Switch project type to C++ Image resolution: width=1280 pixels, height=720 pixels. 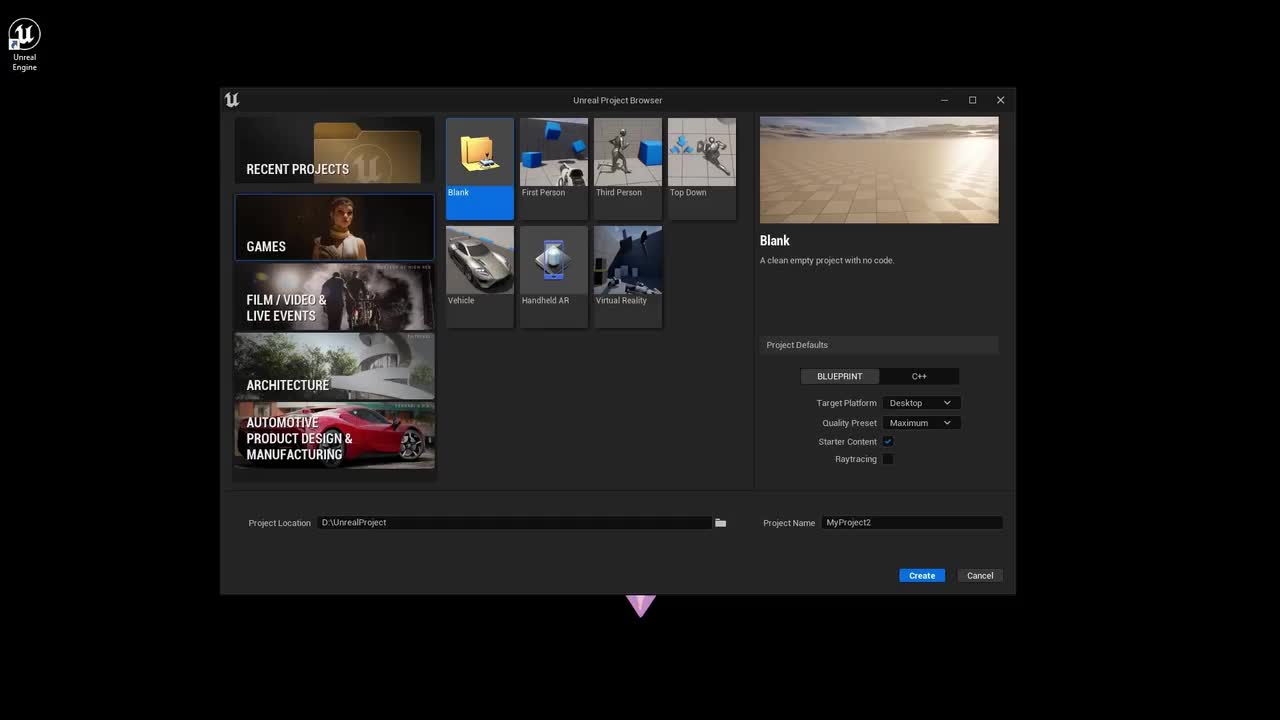919,376
